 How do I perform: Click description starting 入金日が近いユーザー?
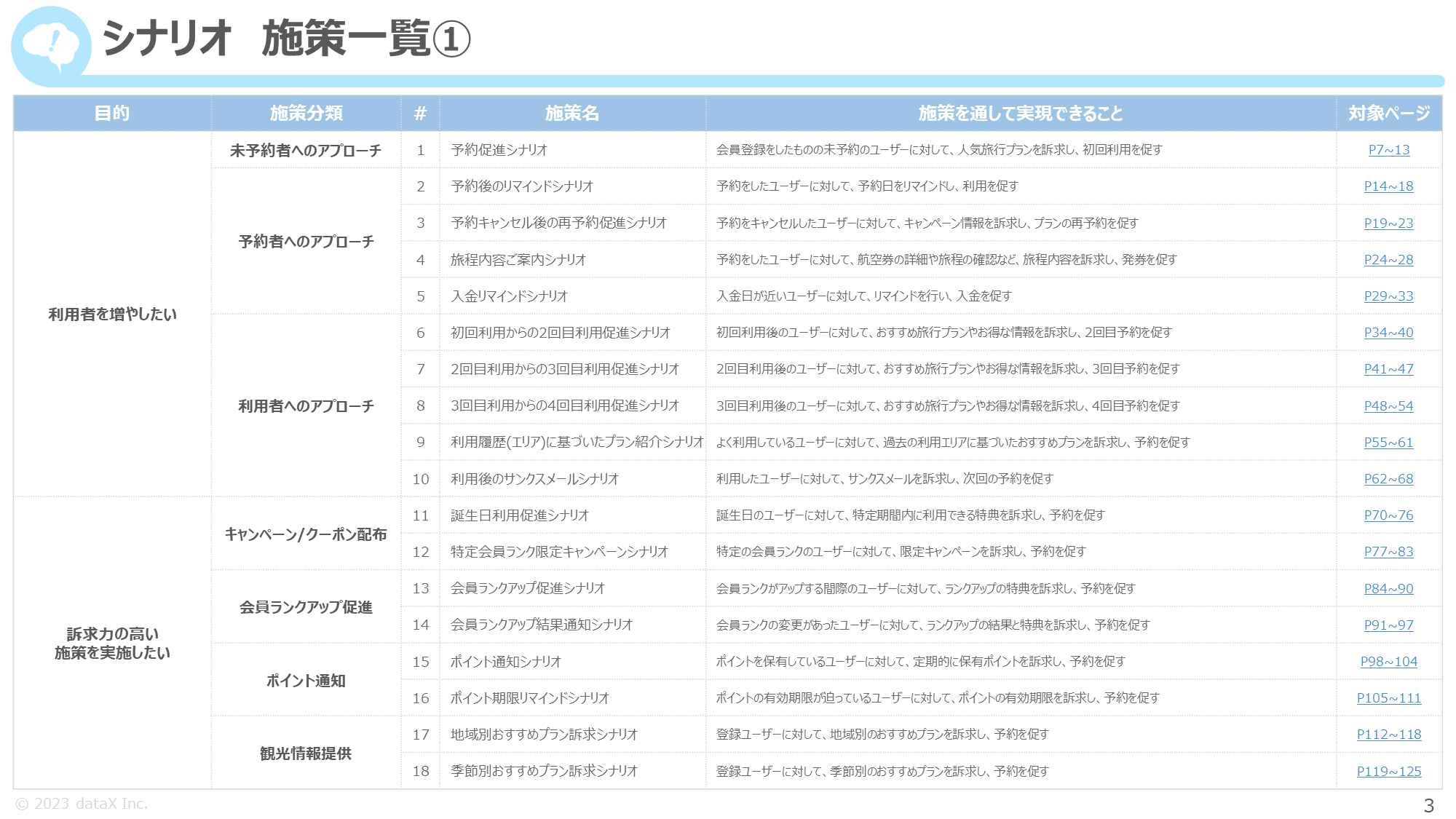click(864, 296)
